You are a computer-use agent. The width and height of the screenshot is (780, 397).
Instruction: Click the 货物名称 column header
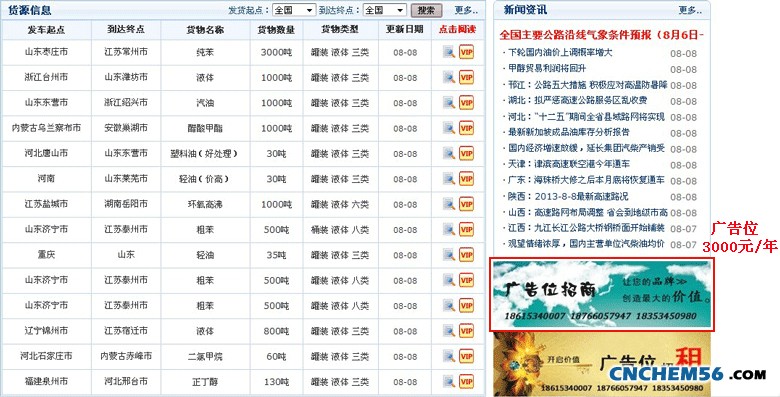pyautogui.click(x=205, y=29)
